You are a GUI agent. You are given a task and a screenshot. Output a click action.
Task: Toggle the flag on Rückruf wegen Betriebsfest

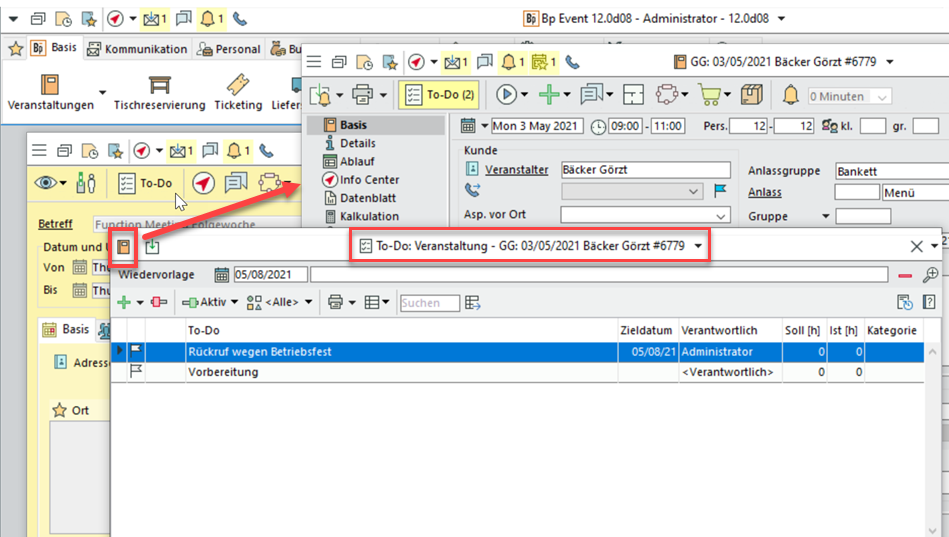(x=136, y=352)
